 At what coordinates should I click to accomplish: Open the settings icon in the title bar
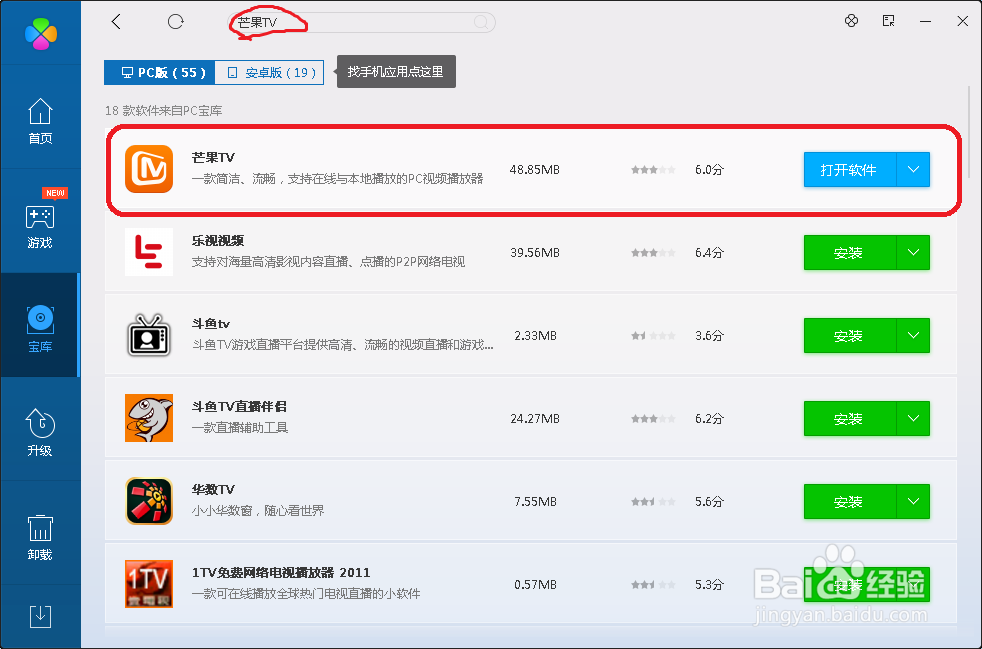[852, 21]
